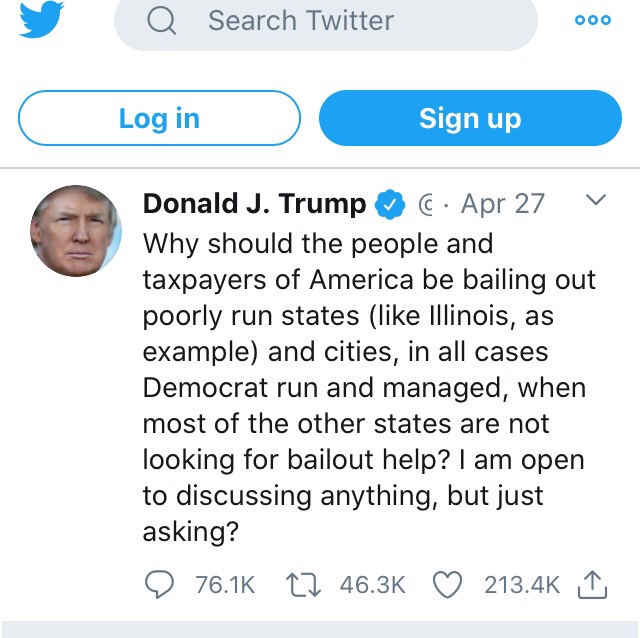Click the Twitter bird logo
640x638 pixels.
41,20
